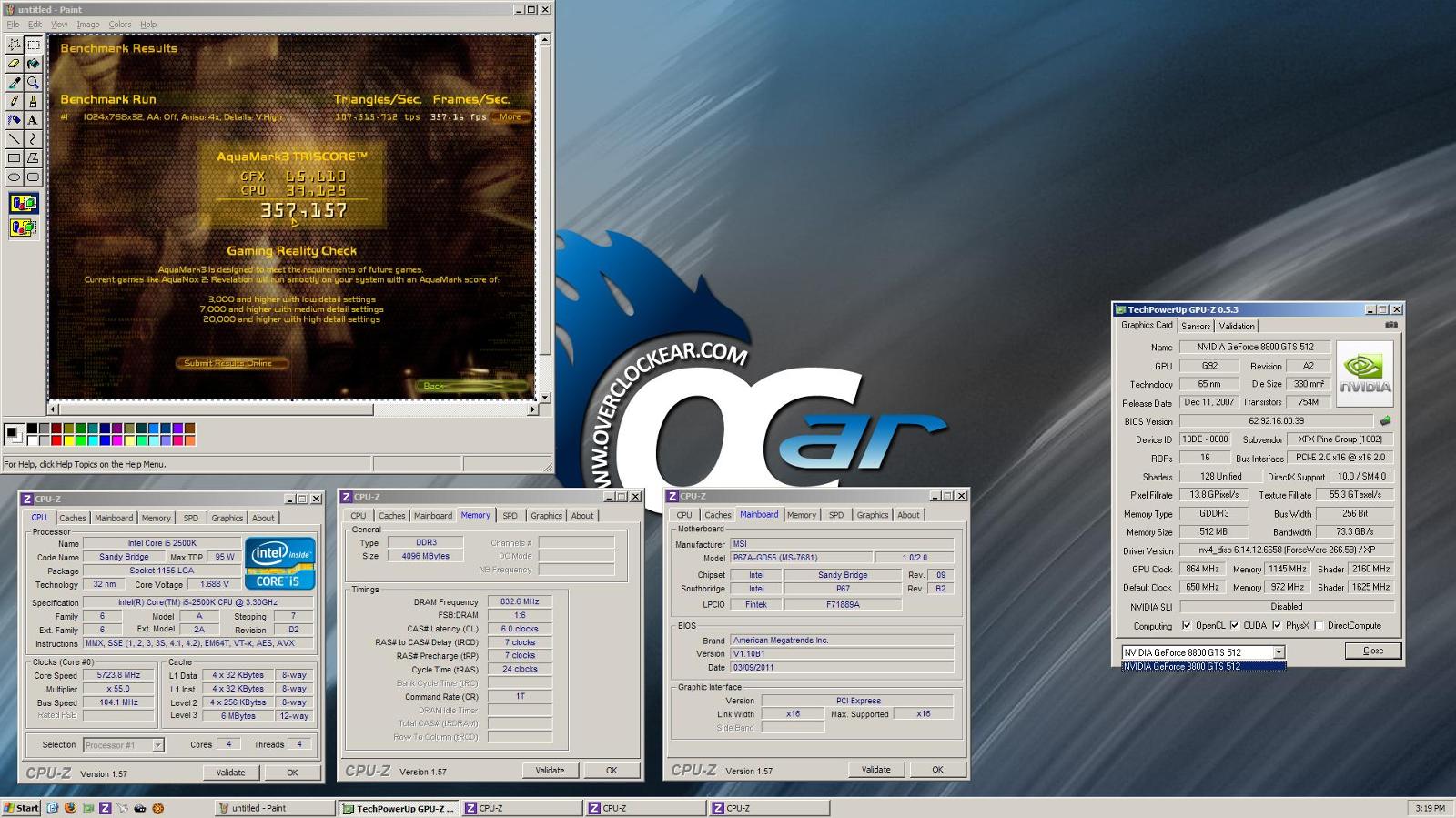Image resolution: width=1456 pixels, height=818 pixels.
Task: Pick the Rectangle shape tool
Action: [x=15, y=158]
